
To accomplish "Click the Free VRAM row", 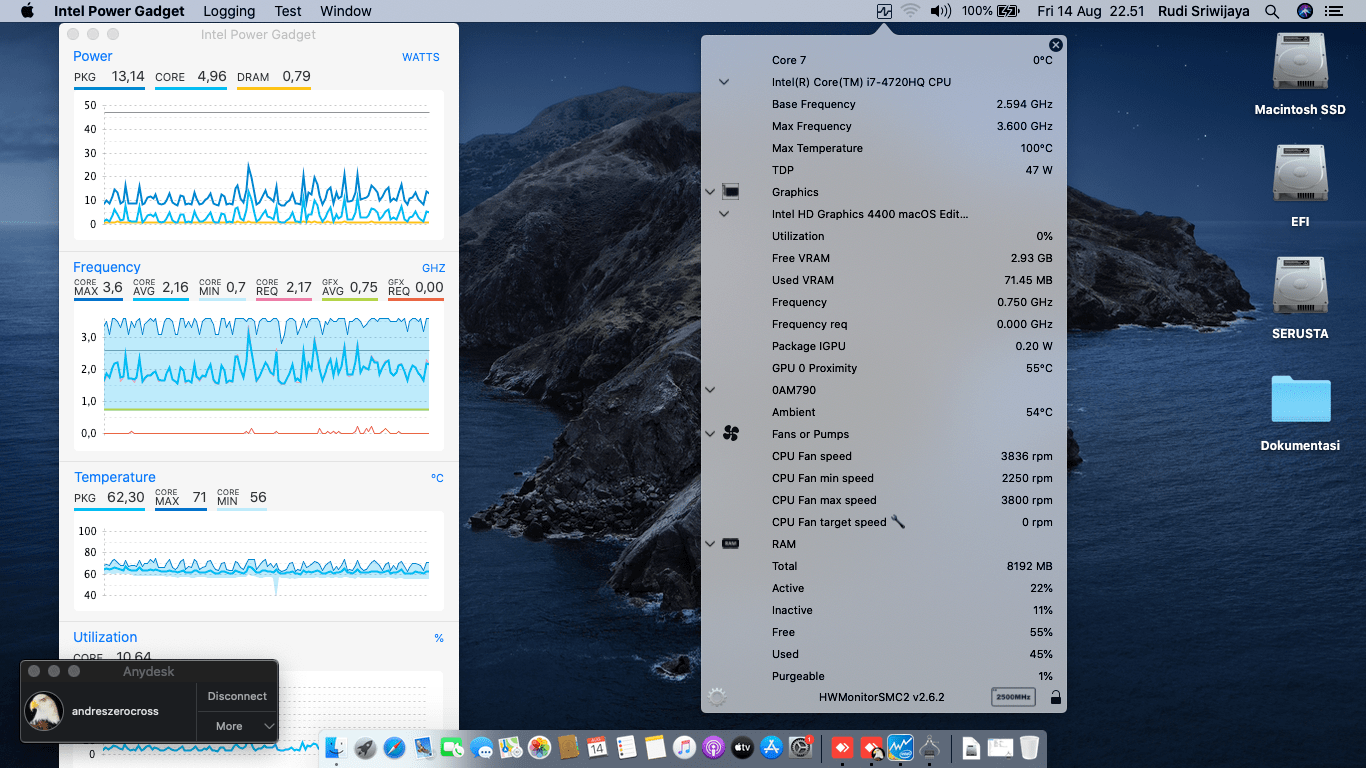I will pos(884,258).
